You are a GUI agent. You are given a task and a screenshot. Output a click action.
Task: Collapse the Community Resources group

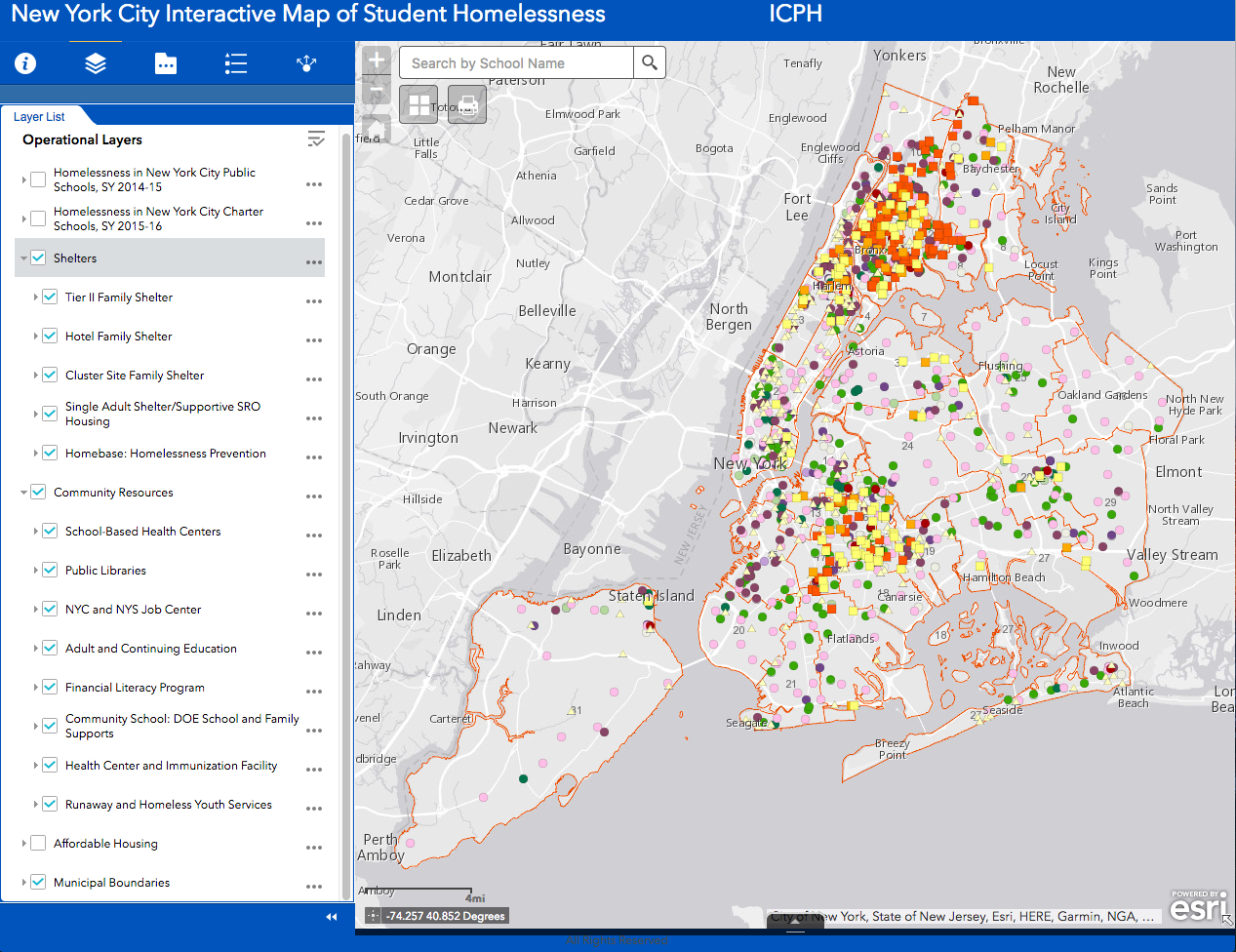(24, 493)
